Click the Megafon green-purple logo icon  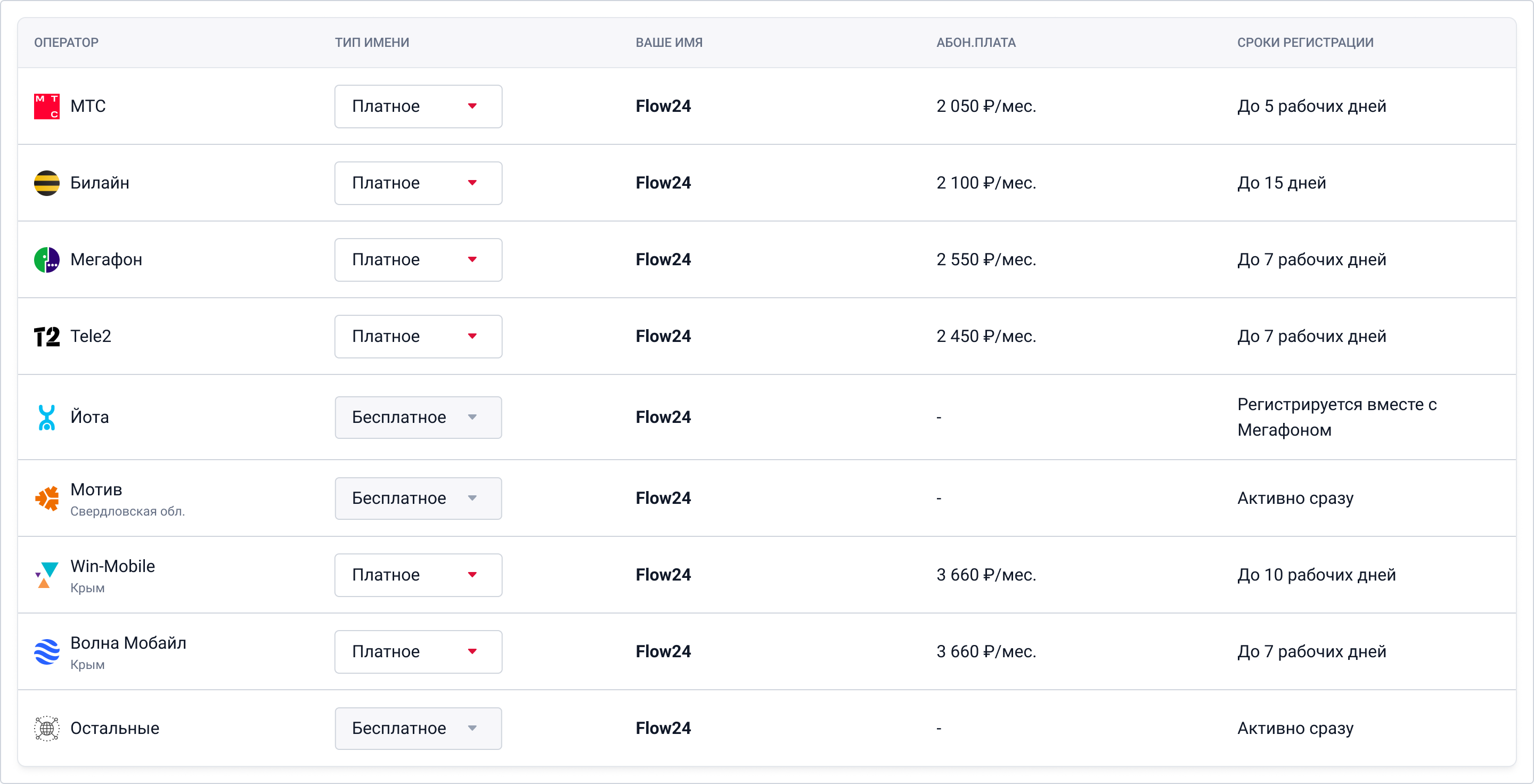pyautogui.click(x=46, y=260)
